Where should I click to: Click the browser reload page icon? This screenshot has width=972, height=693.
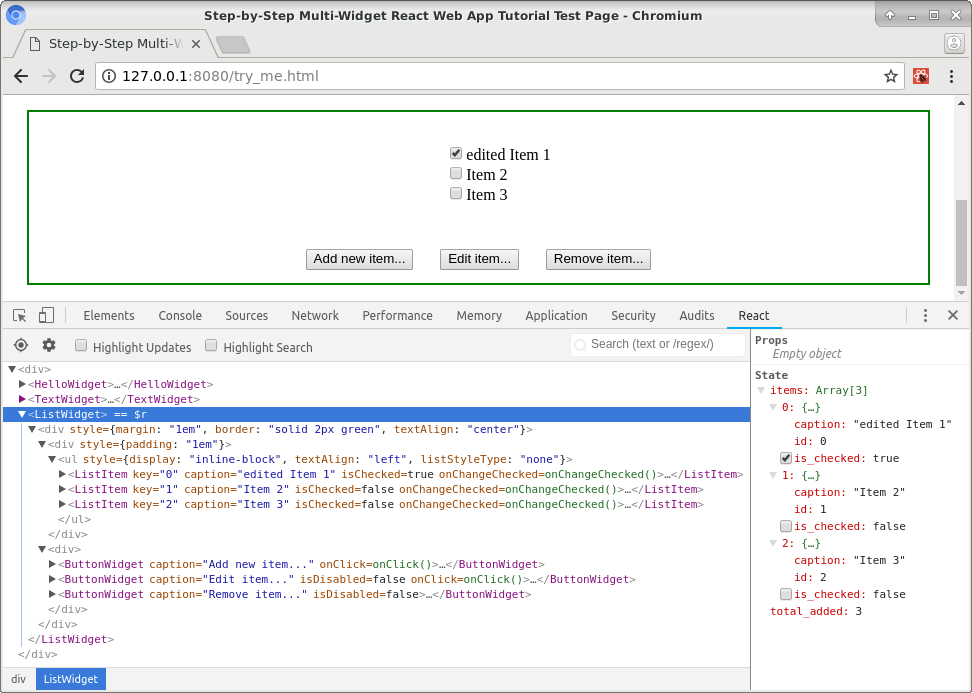76,76
